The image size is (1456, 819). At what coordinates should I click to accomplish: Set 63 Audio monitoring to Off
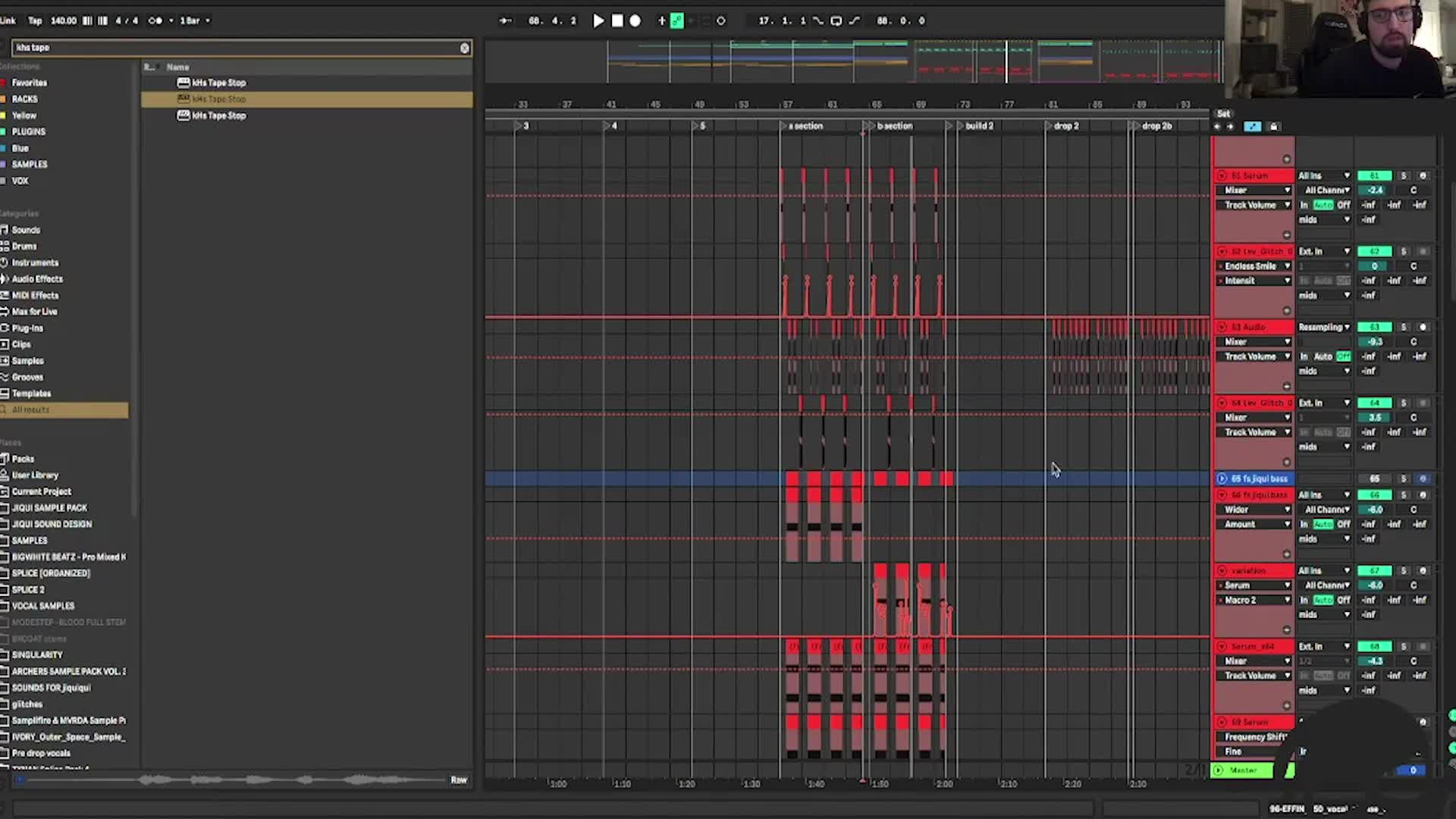click(x=1344, y=356)
